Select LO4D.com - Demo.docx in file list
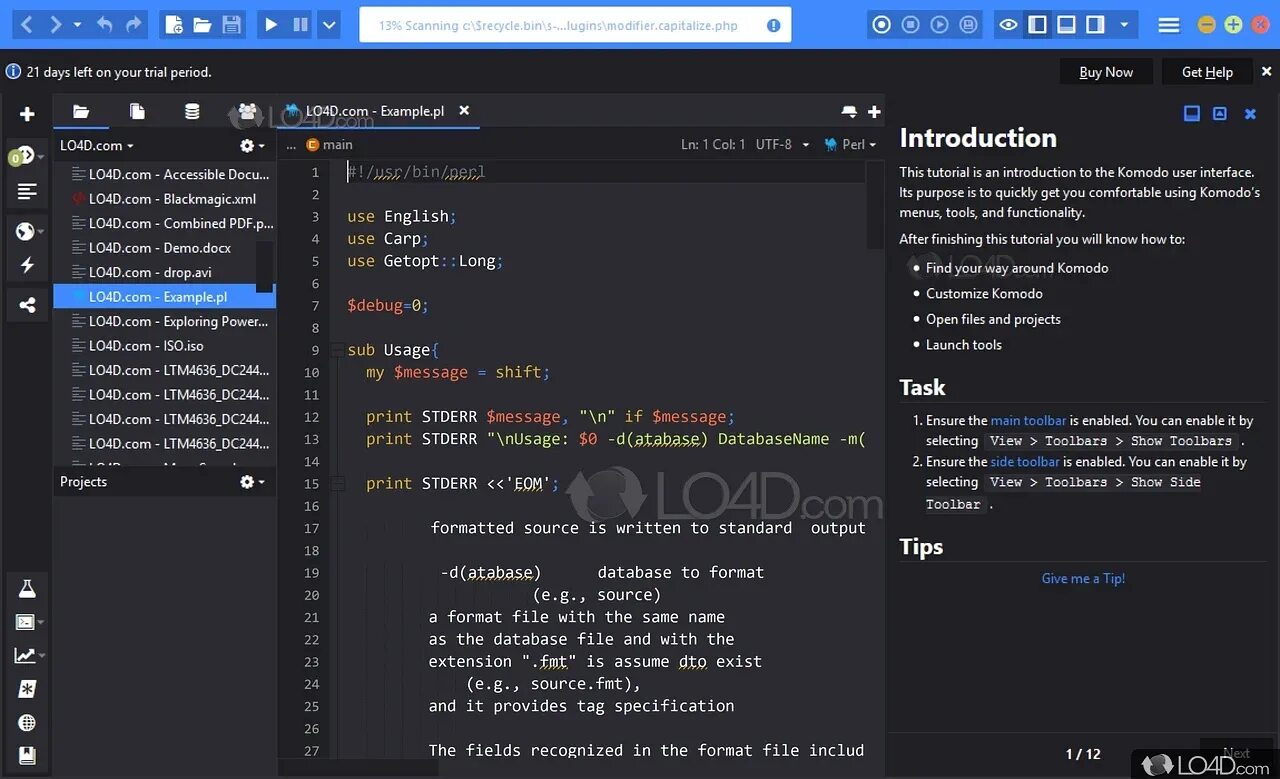 pyautogui.click(x=160, y=248)
